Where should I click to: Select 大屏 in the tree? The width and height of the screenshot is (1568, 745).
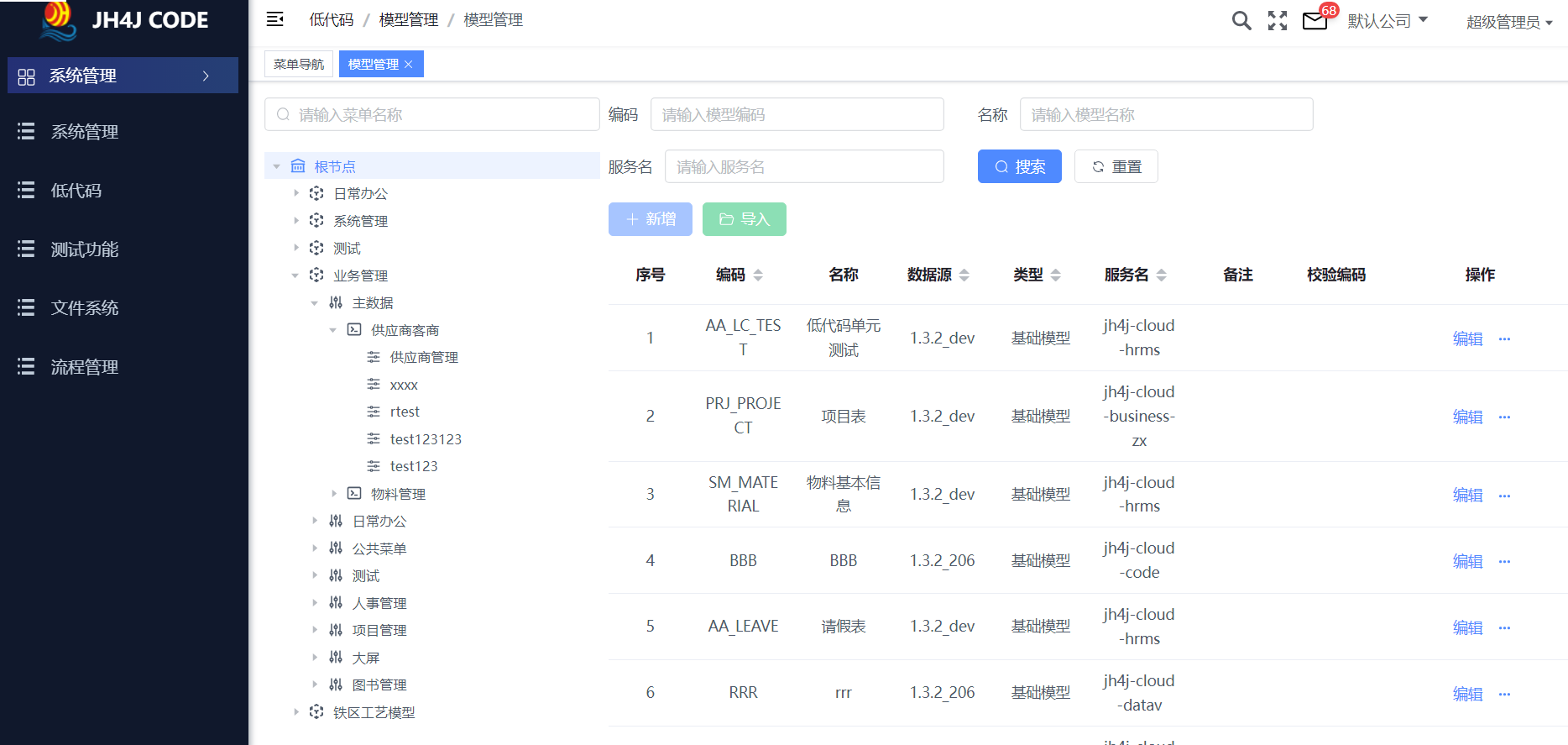click(x=366, y=658)
